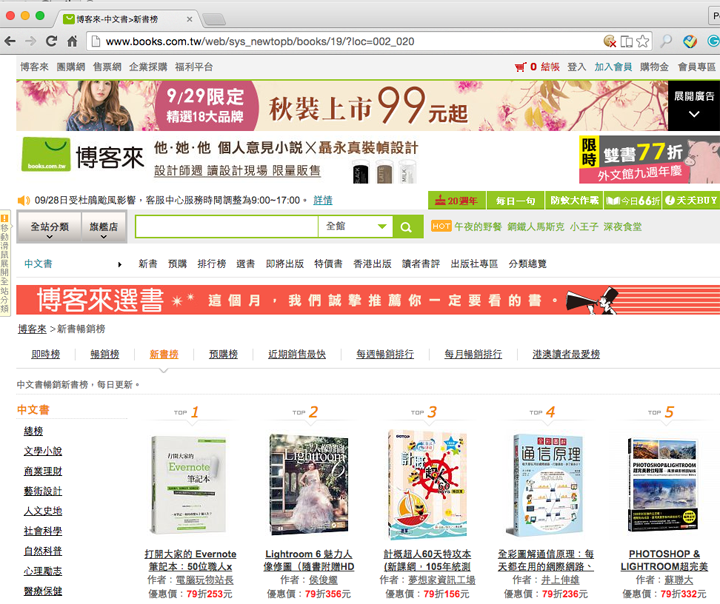Open the 通信原理 book cover thumbnail
Viewport: 720px width, 604px height.
(545, 485)
